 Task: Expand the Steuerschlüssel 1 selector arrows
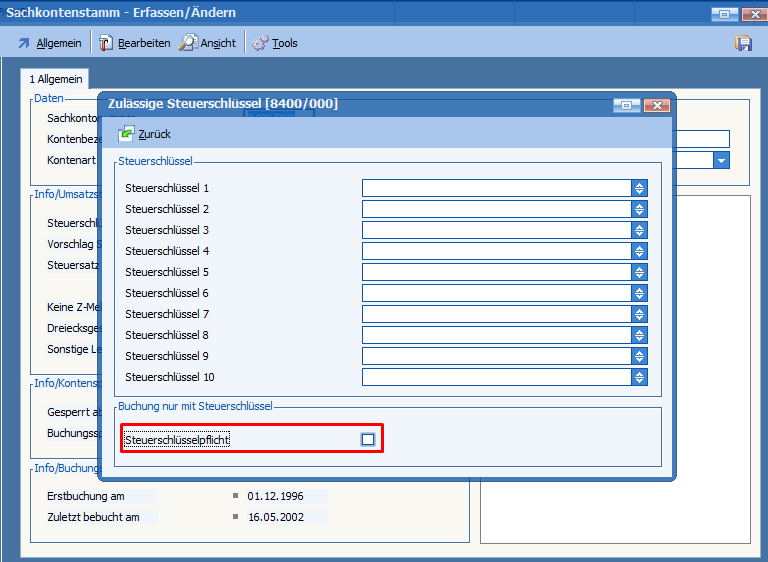(x=639, y=188)
